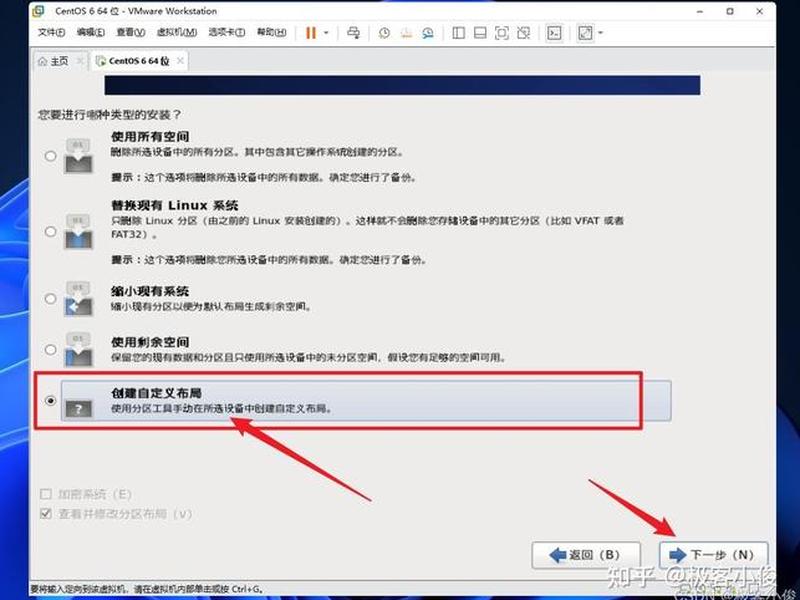
Task: Select the 替换现有 Linux 系统 radio button
Action: (50, 232)
